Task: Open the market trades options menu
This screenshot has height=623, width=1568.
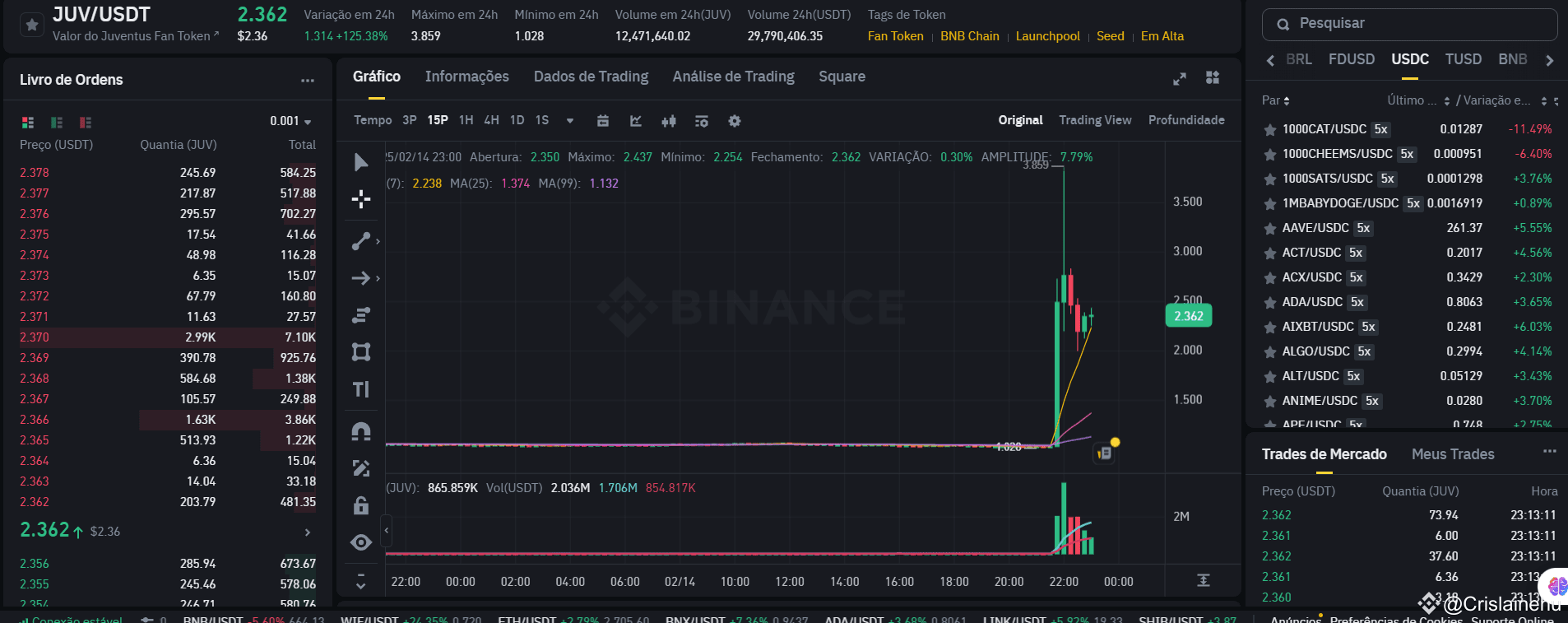Action: pyautogui.click(x=1549, y=452)
